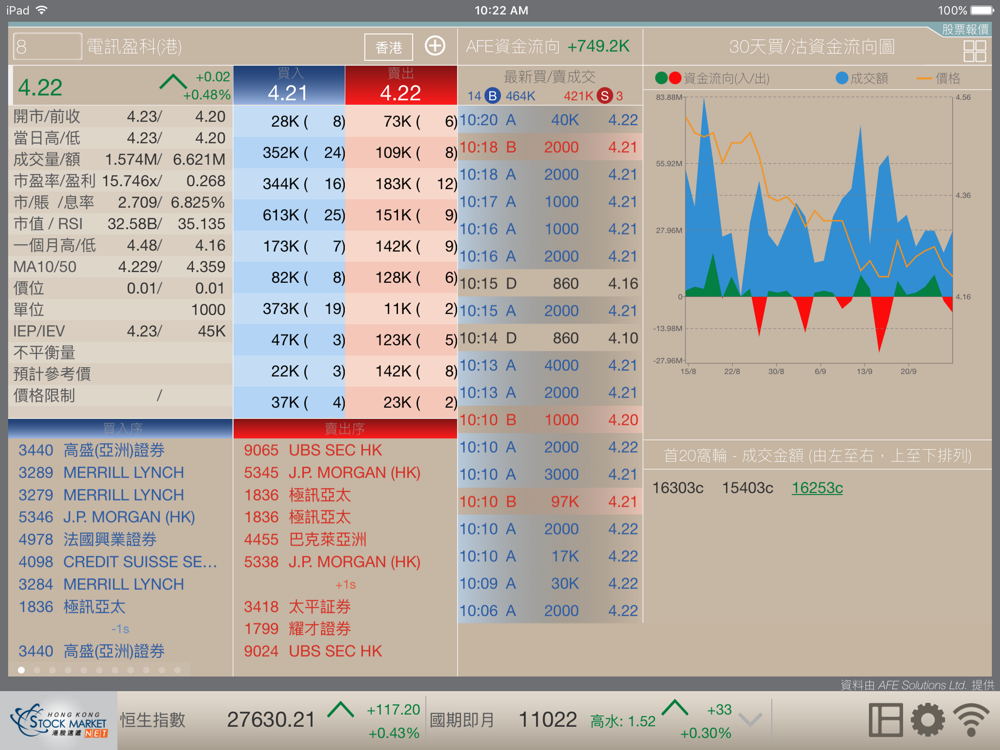The height and width of the screenshot is (750, 1000).
Task: Tap the 30-day fund flow chart
Action: pyautogui.click(x=819, y=230)
